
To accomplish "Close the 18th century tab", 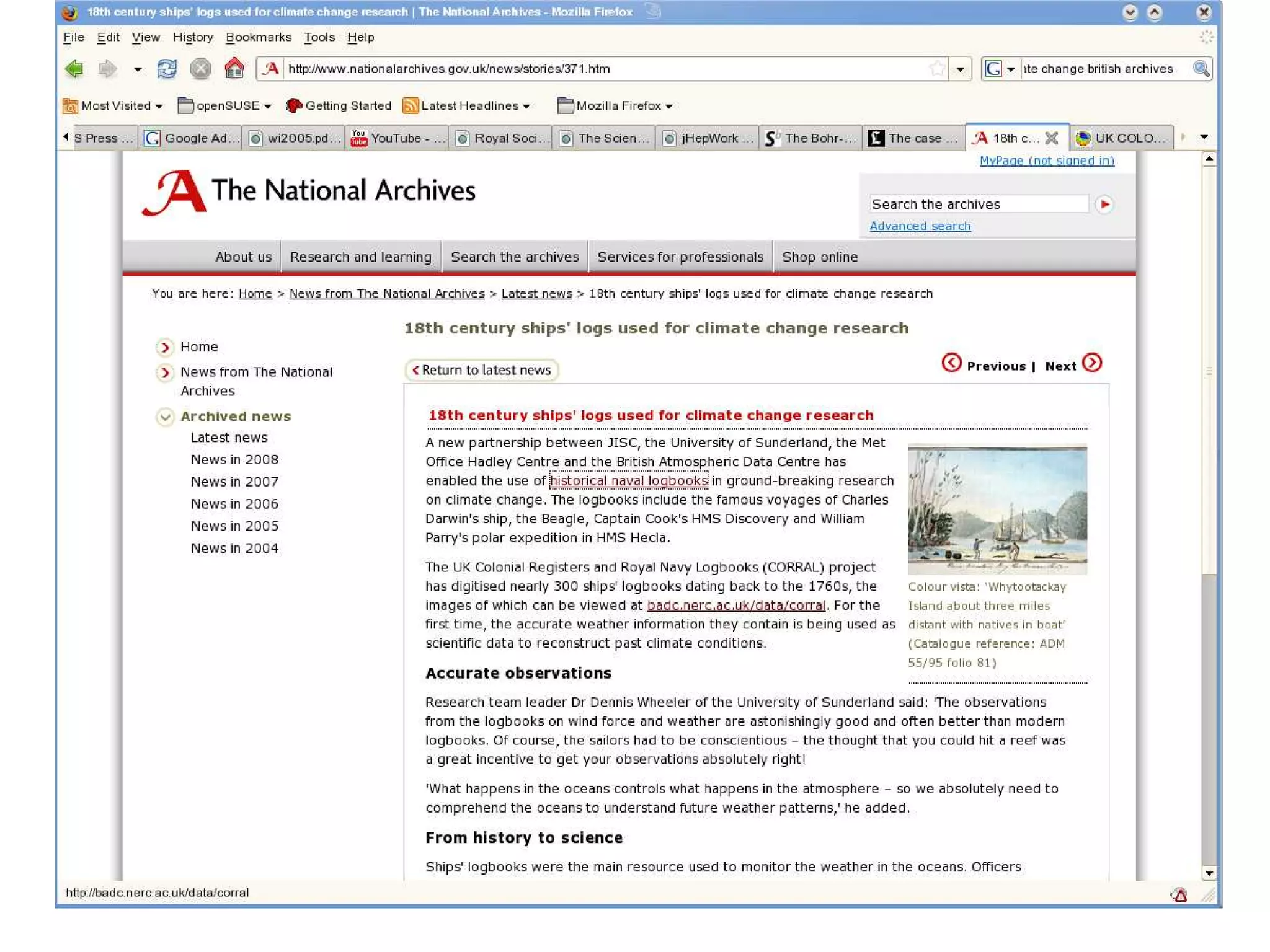I will tap(1052, 138).
